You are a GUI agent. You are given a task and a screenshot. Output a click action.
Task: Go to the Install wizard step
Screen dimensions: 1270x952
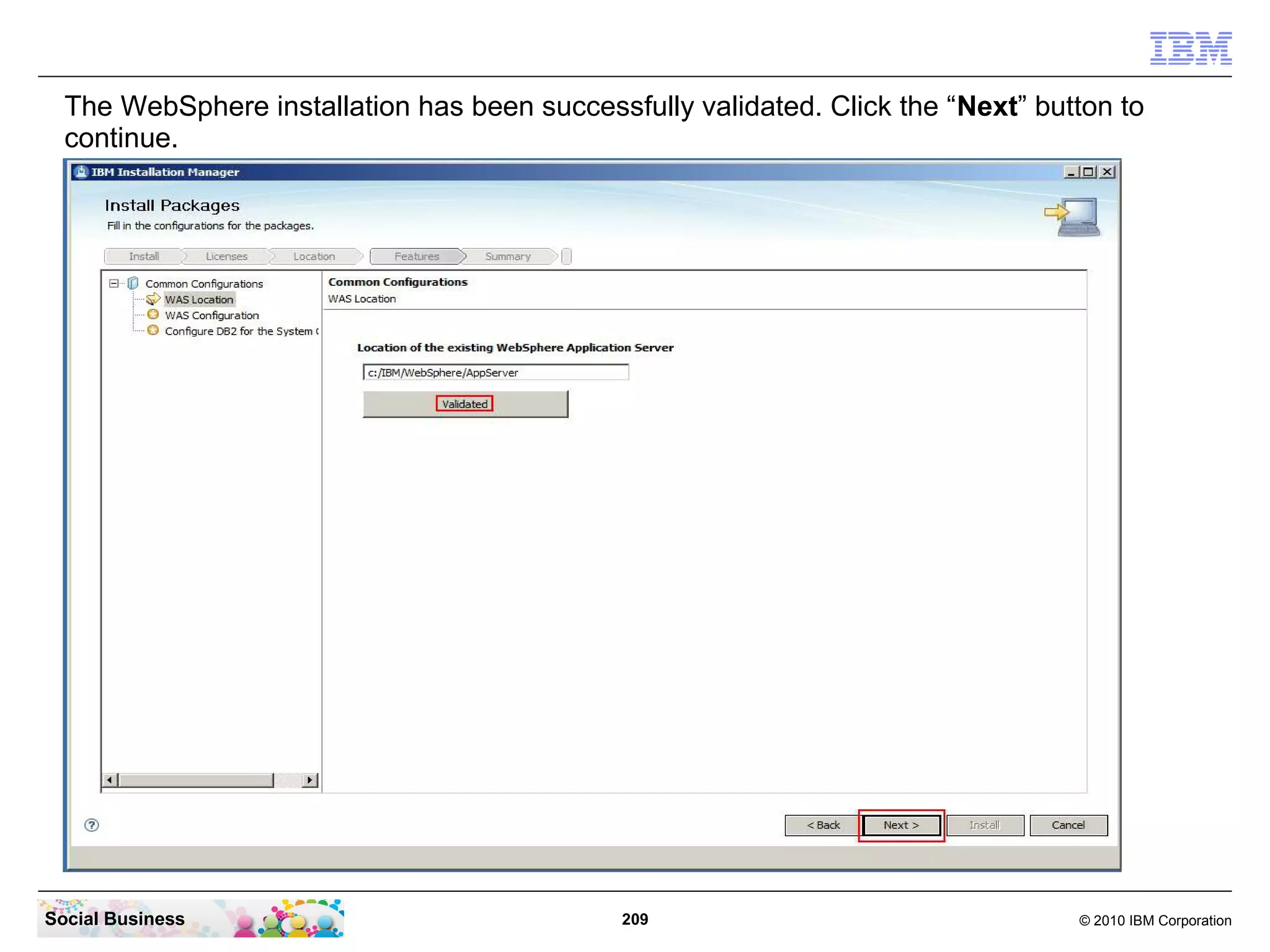tap(144, 257)
